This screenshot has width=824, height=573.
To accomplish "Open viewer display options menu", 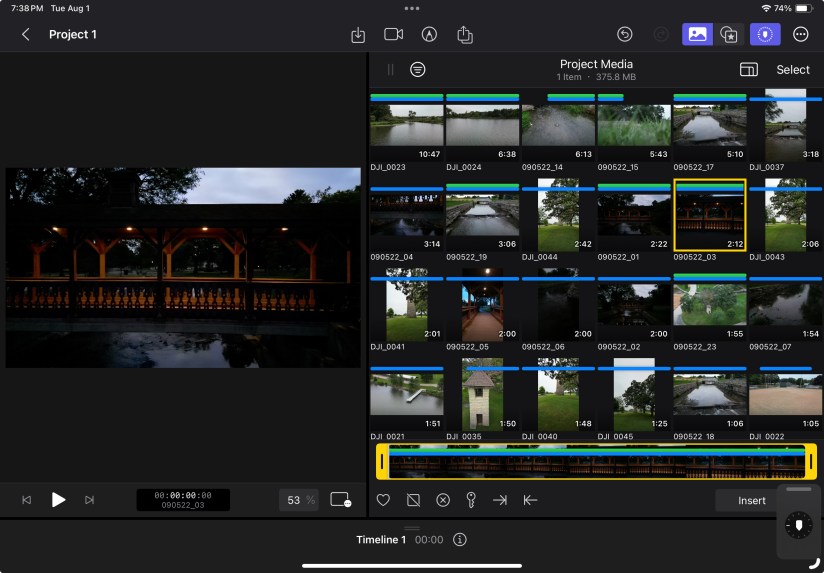I will tap(340, 500).
